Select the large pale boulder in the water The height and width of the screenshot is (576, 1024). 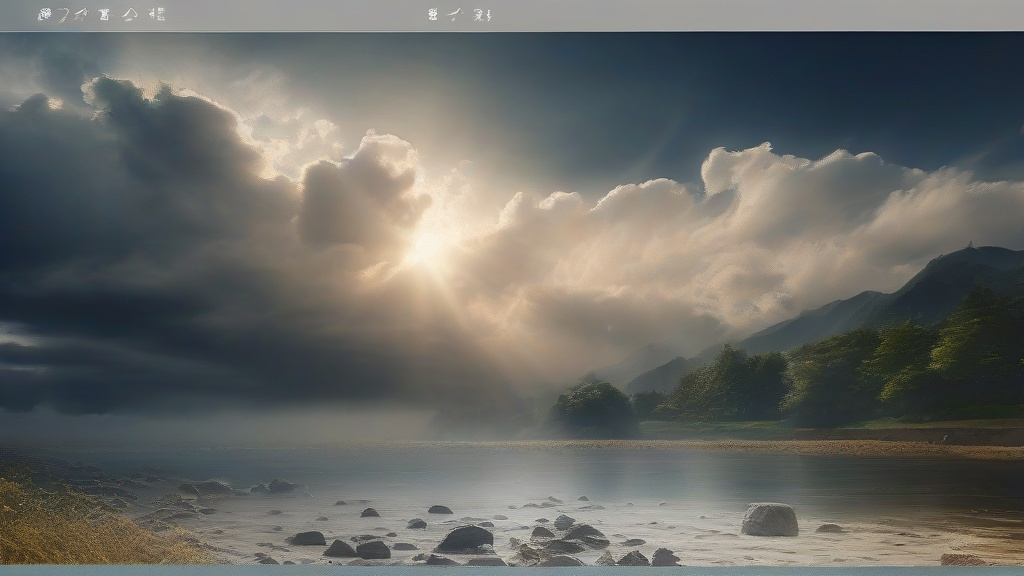pos(769,520)
